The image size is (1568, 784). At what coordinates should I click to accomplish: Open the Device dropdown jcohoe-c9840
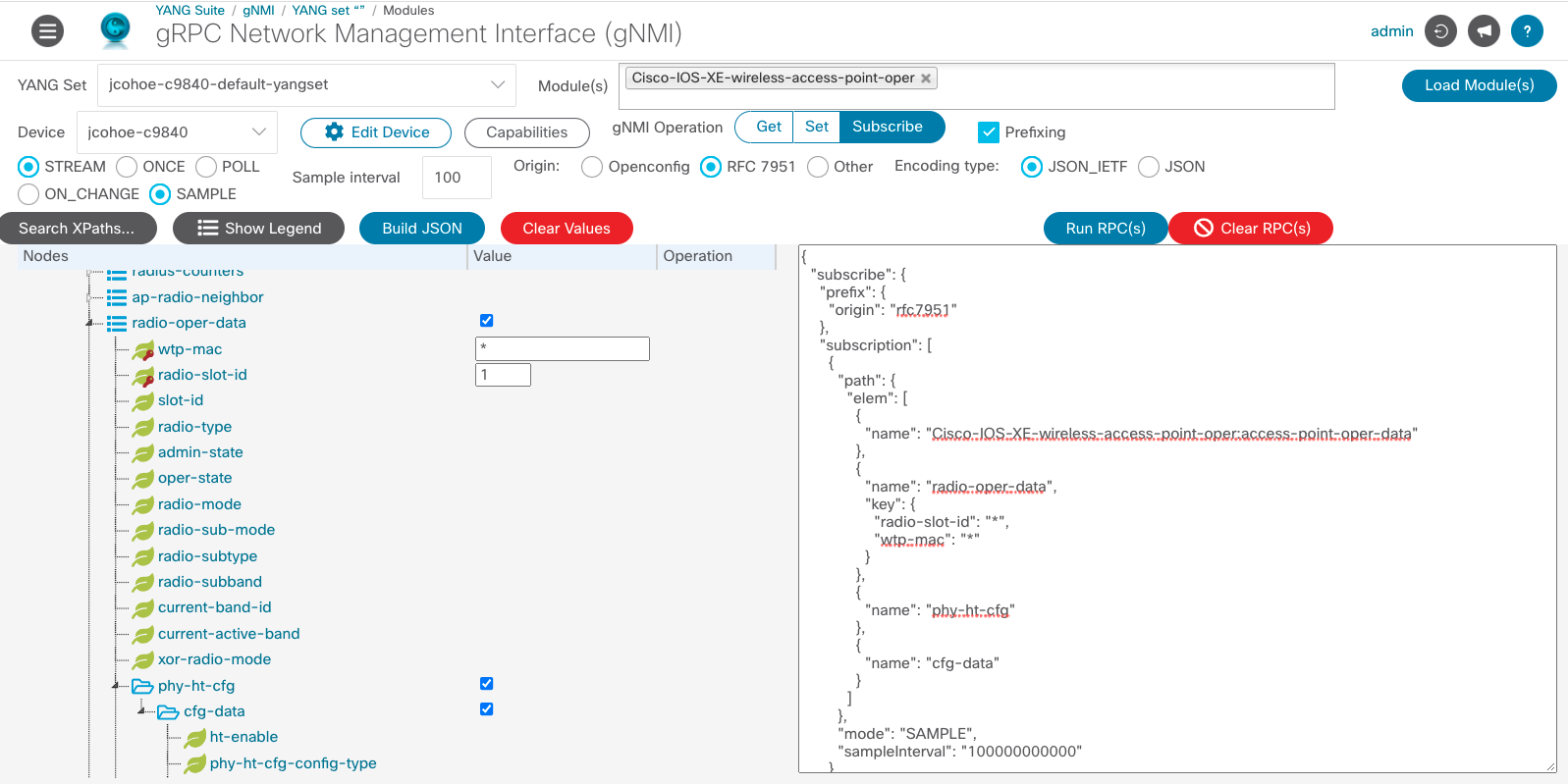(x=177, y=132)
